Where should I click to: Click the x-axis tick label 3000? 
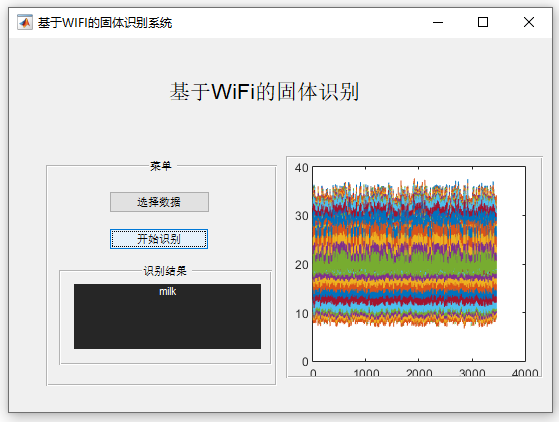[x=472, y=372]
